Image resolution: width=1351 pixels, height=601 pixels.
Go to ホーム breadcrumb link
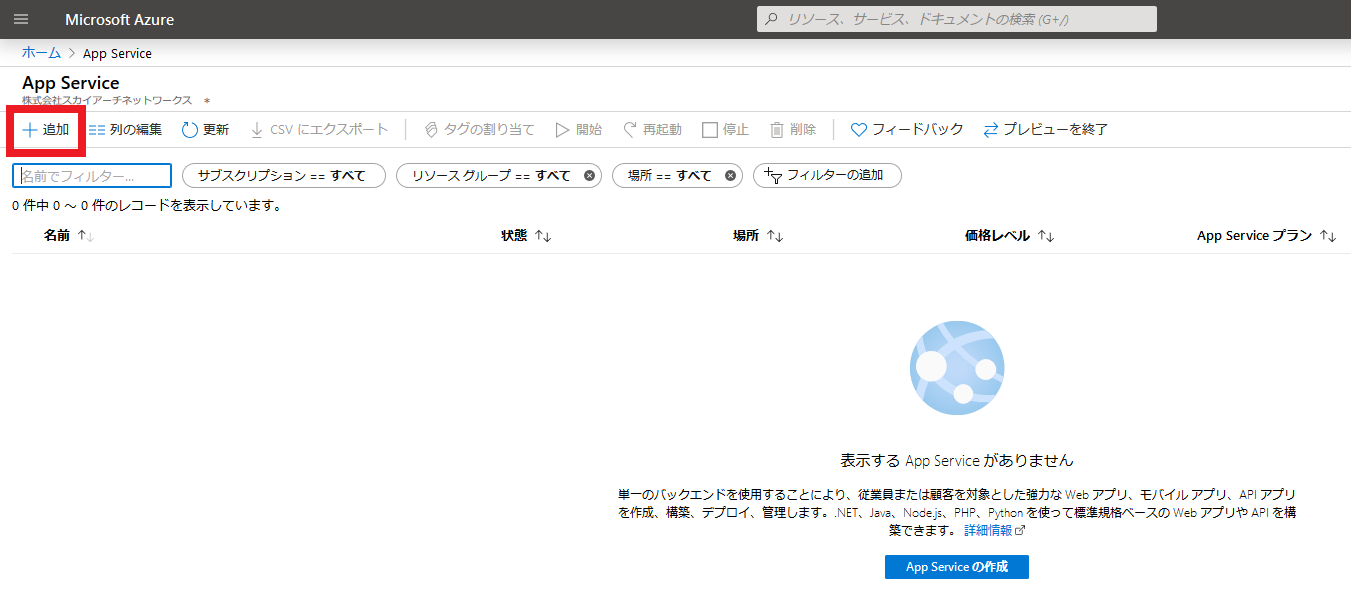tap(41, 53)
